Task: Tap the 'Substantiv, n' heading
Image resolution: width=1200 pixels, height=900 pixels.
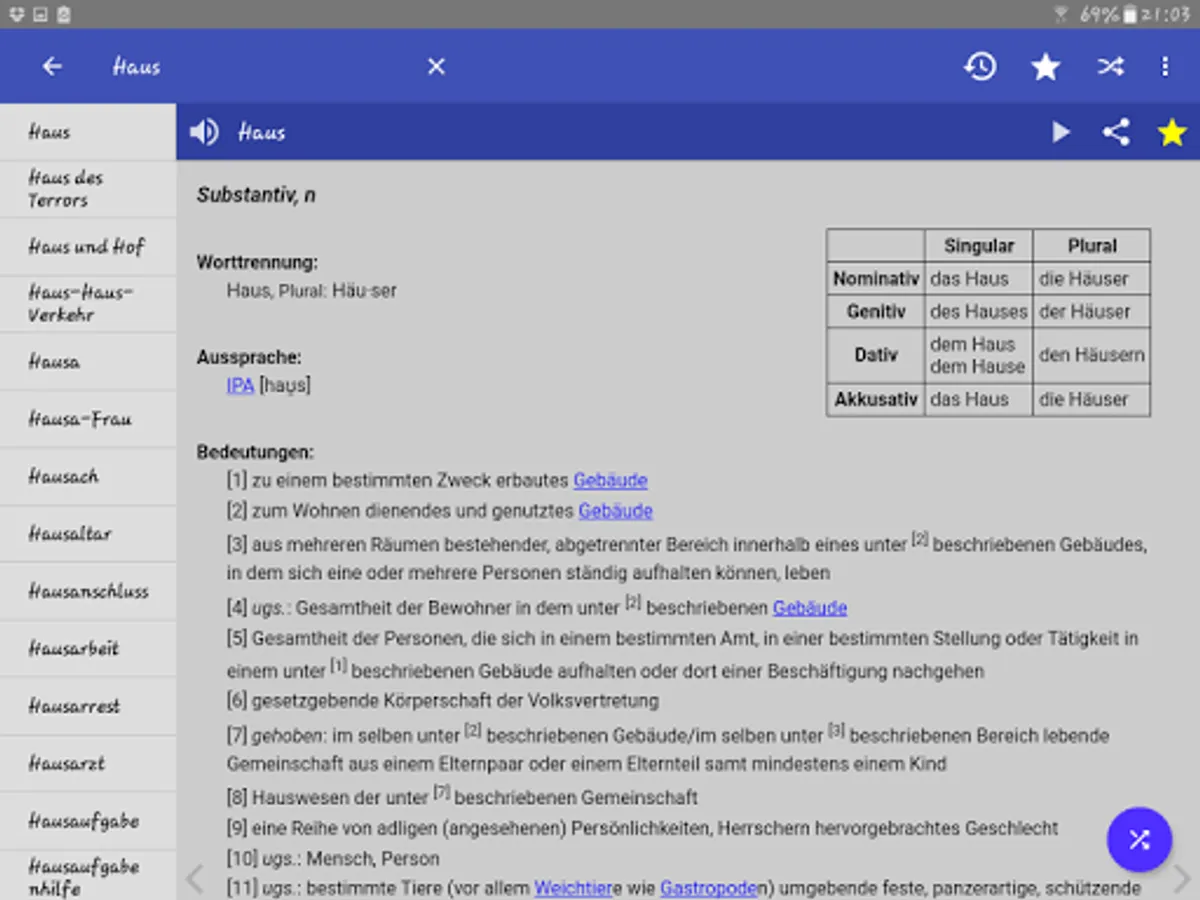Action: pyautogui.click(x=256, y=195)
